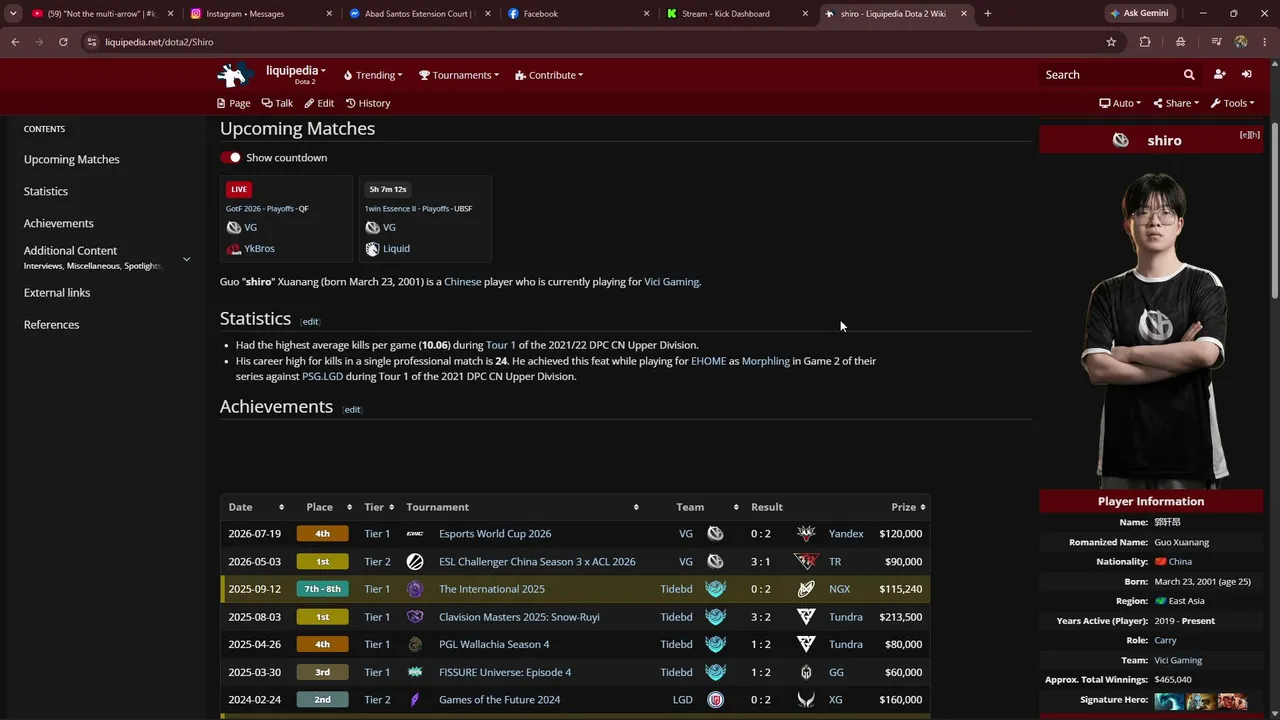Open the History tab

point(368,103)
